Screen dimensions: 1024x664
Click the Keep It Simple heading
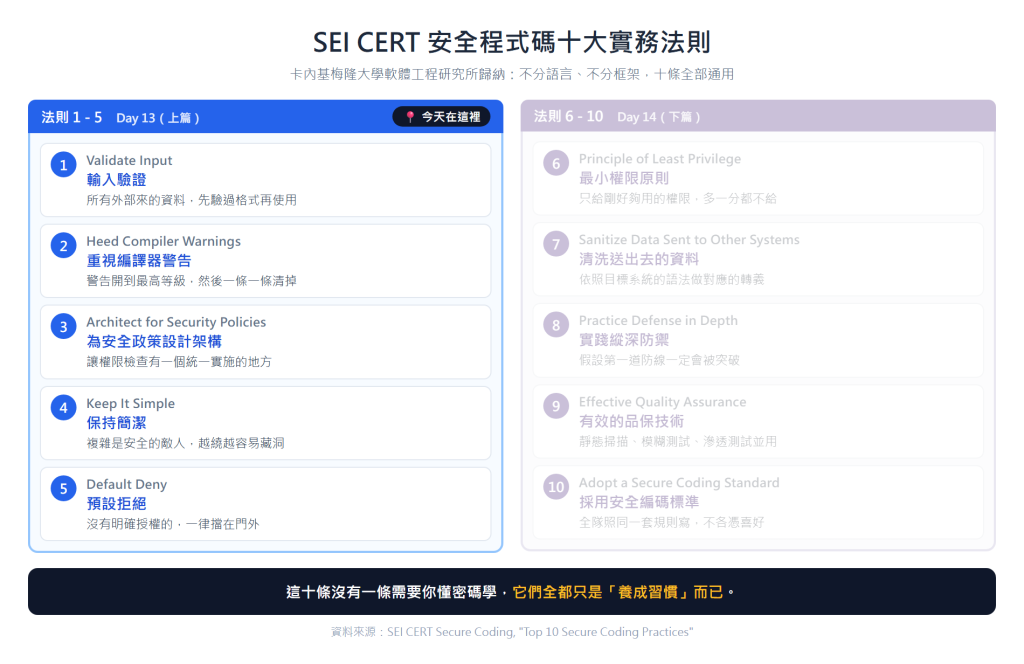pyautogui.click(x=131, y=403)
